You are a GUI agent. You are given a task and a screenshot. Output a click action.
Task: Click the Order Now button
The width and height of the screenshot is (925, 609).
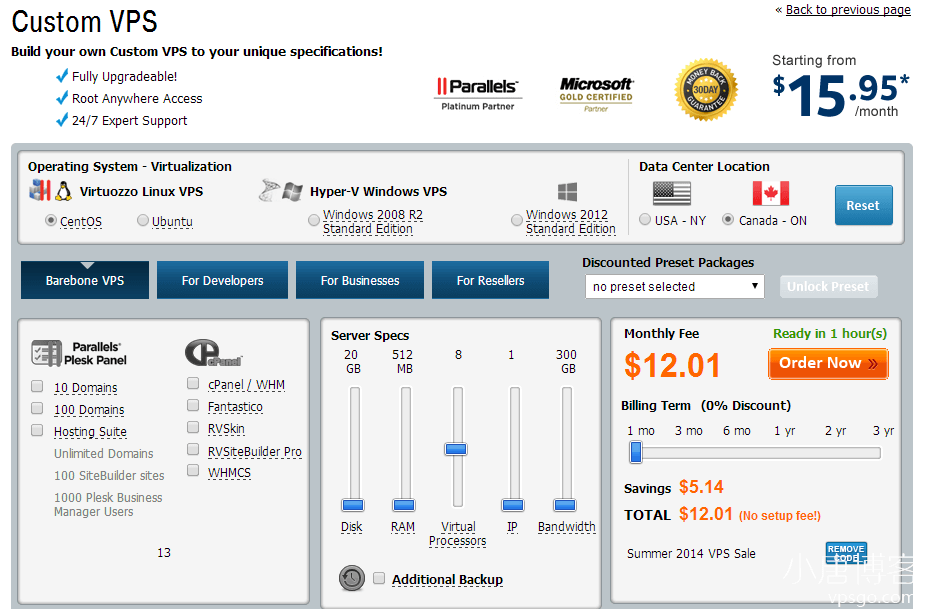pyautogui.click(x=828, y=364)
